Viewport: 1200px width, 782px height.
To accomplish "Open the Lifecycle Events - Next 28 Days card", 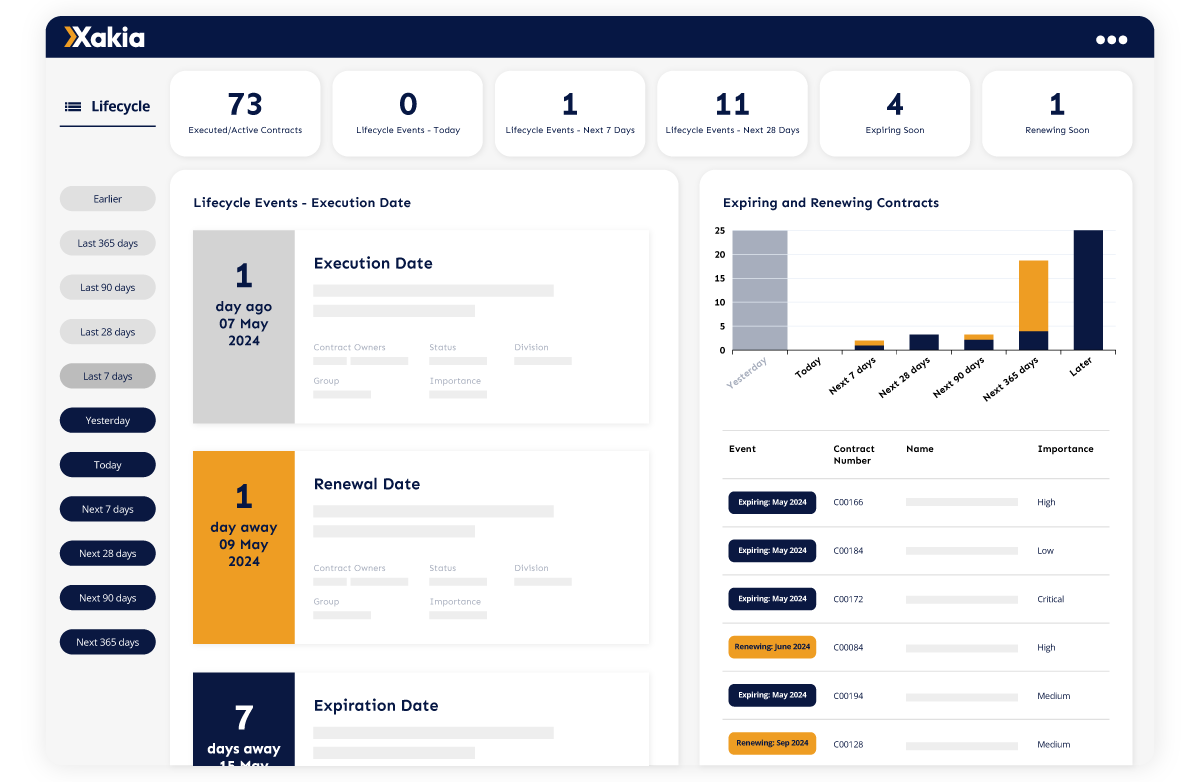I will [732, 113].
